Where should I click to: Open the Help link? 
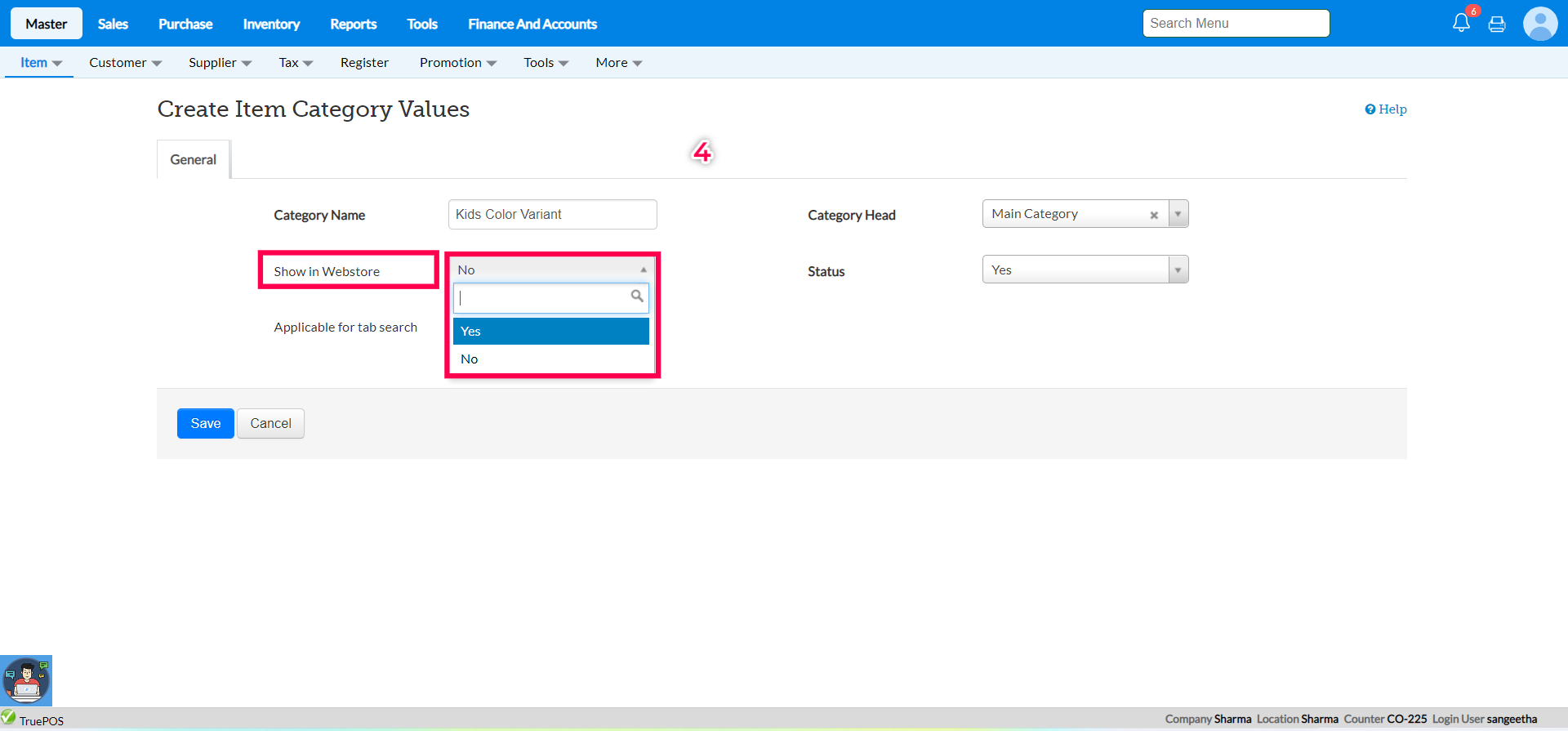(x=1386, y=109)
